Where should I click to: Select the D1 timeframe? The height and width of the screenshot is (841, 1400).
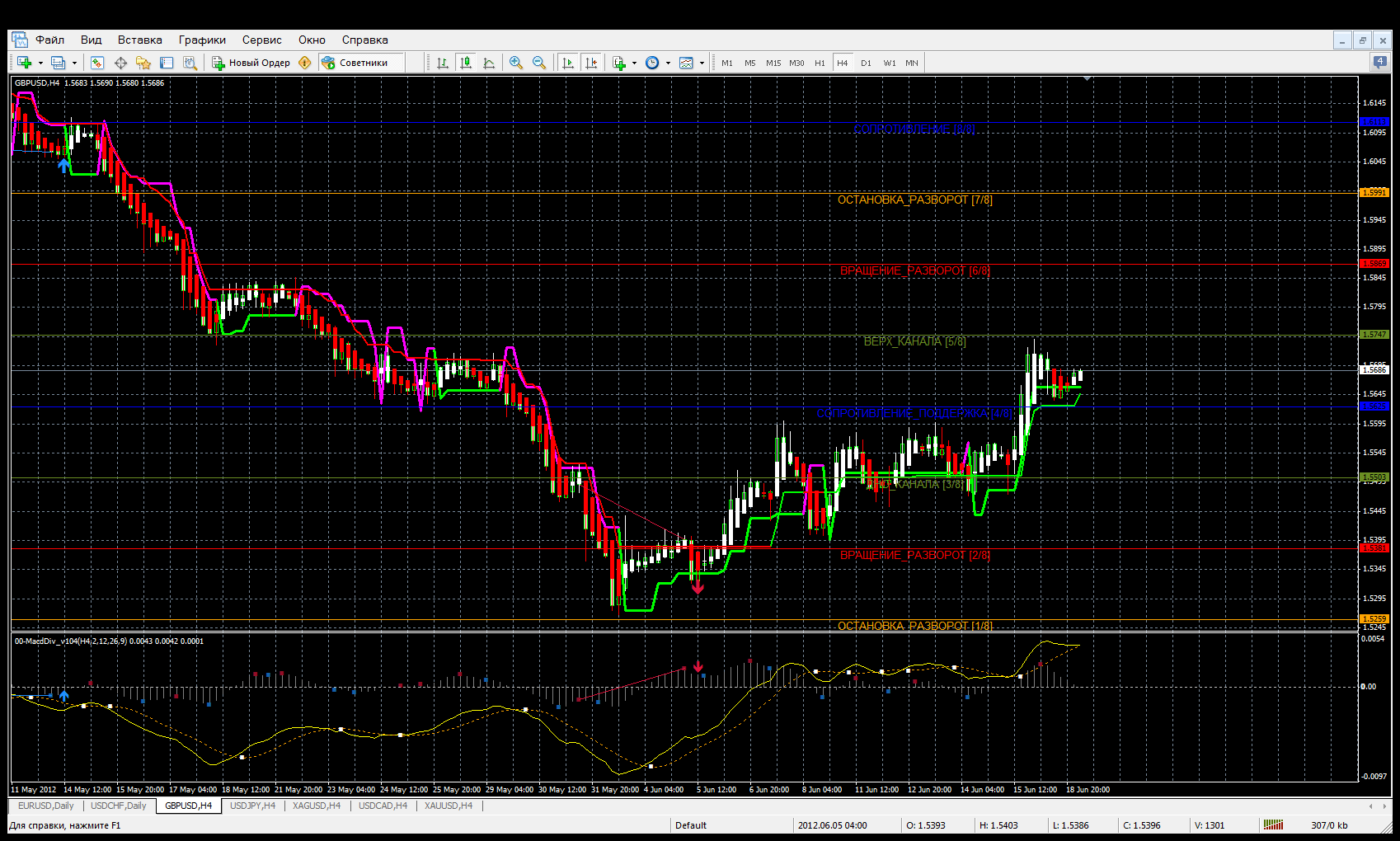pyautogui.click(x=866, y=63)
